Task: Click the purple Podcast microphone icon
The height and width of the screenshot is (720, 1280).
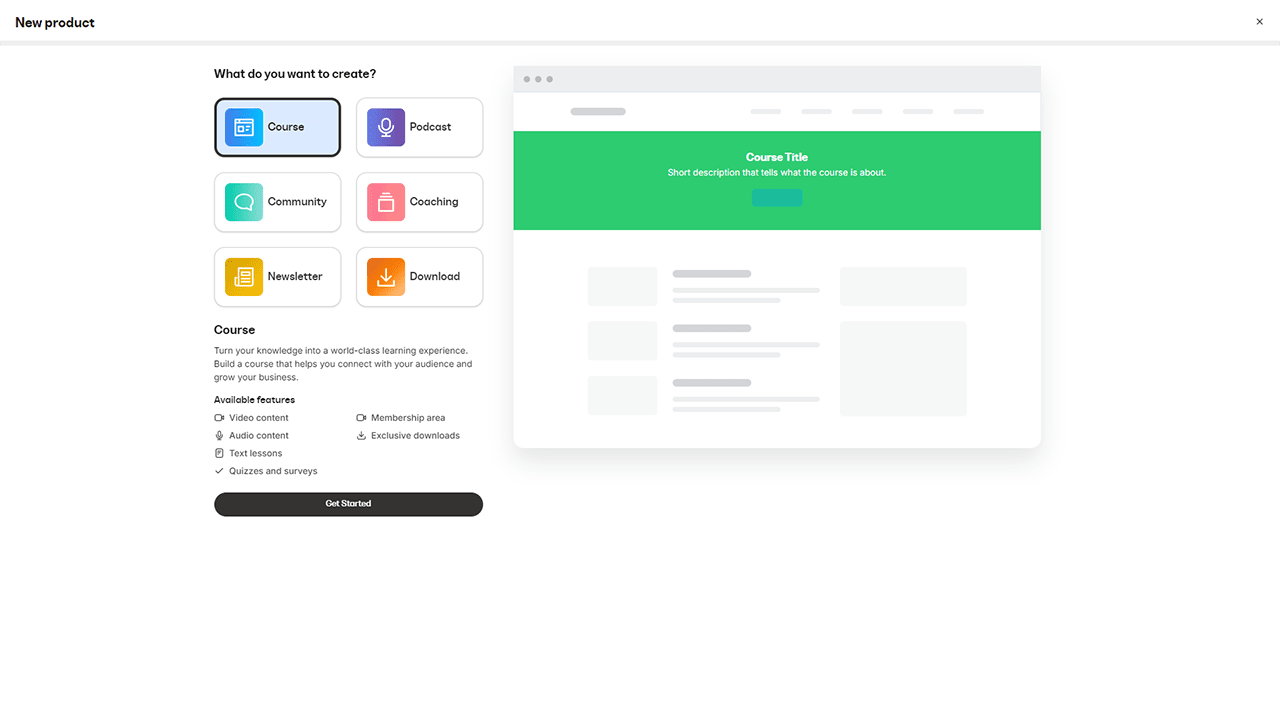Action: (386, 127)
